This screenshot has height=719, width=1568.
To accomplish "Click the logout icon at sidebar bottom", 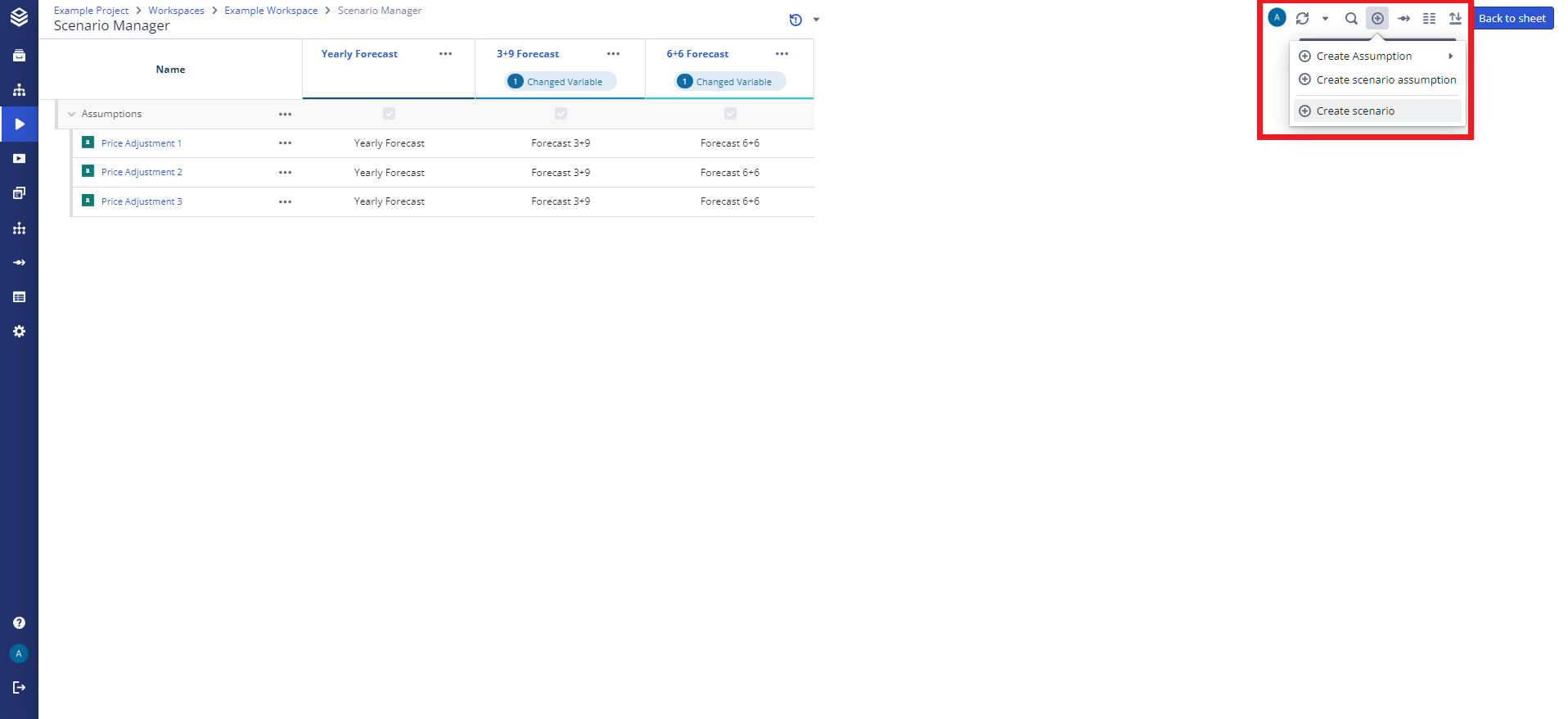I will click(x=20, y=688).
